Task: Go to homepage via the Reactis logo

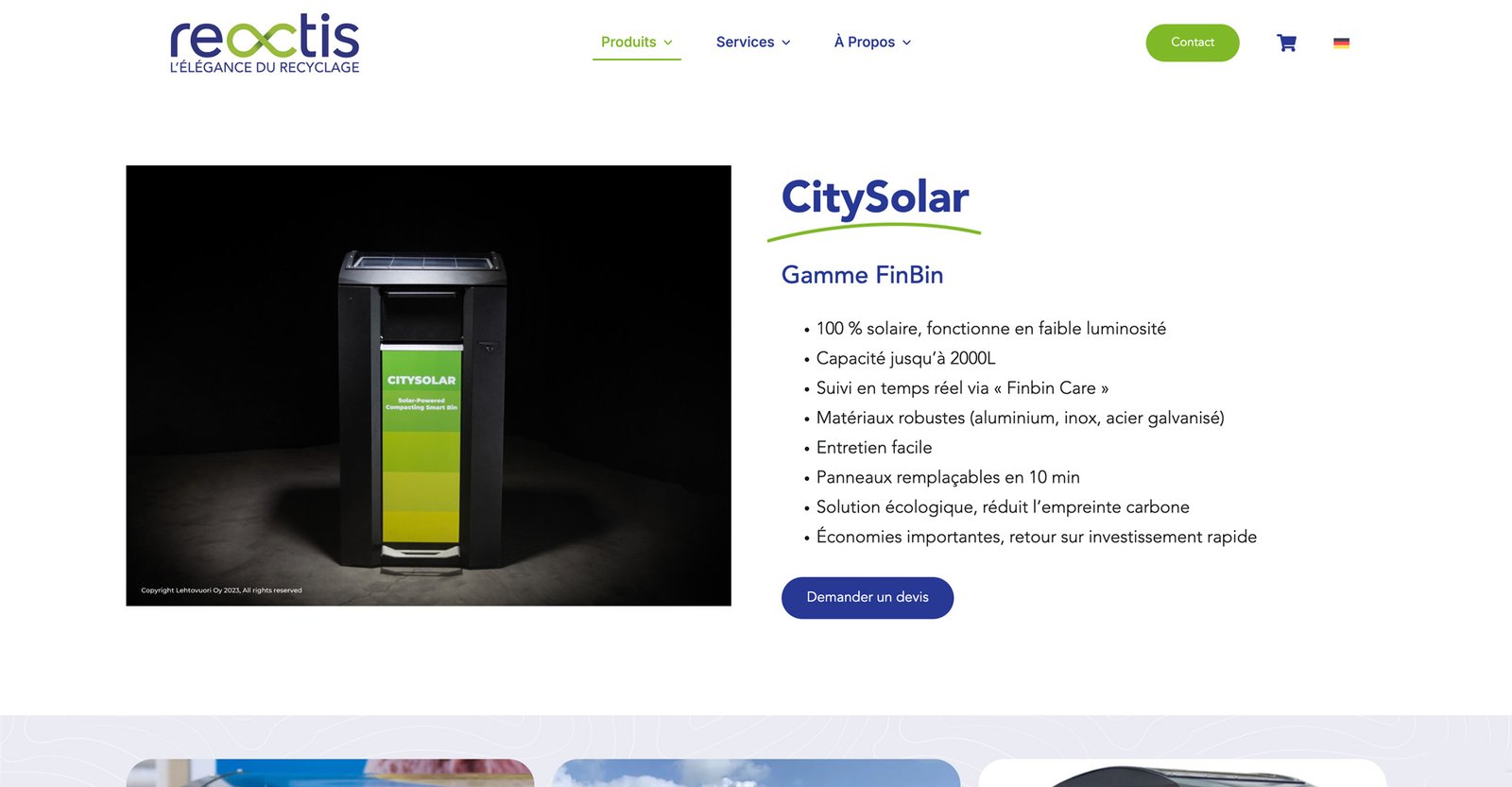Action: (265, 43)
